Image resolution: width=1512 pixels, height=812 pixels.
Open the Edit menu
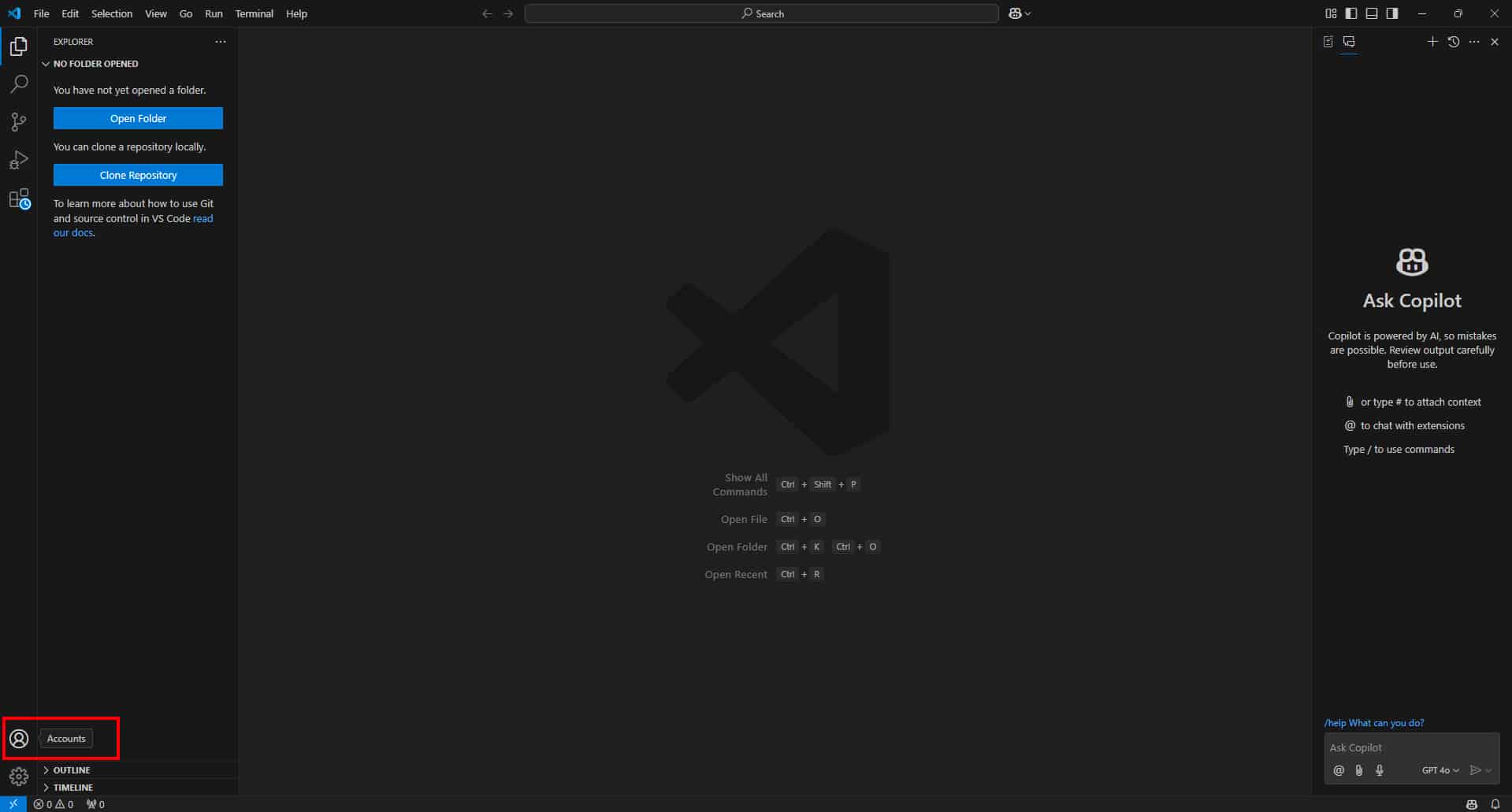point(70,13)
